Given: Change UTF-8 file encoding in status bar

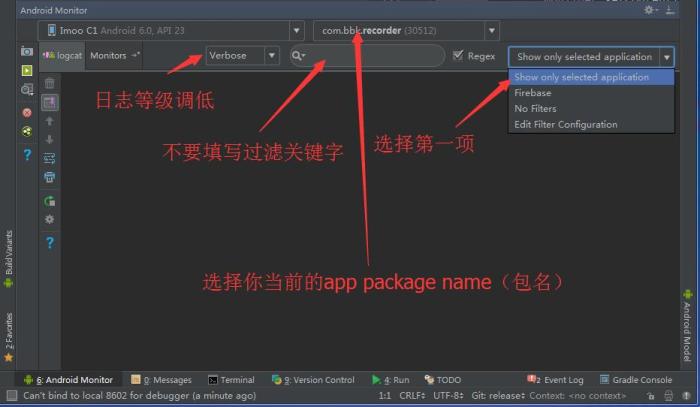Looking at the screenshot, I should [x=448, y=395].
